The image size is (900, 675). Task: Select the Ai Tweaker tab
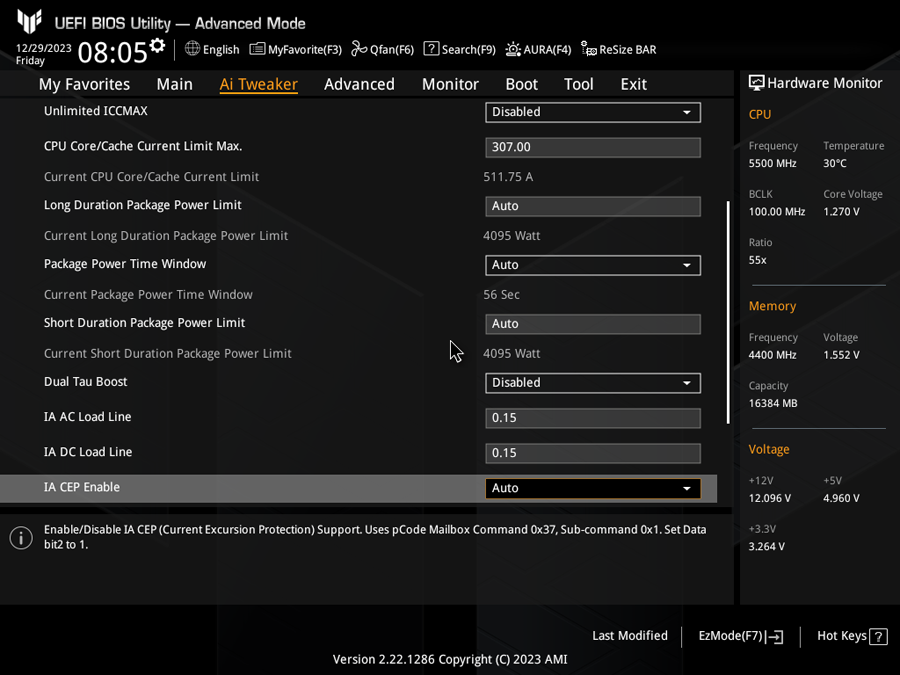(258, 84)
